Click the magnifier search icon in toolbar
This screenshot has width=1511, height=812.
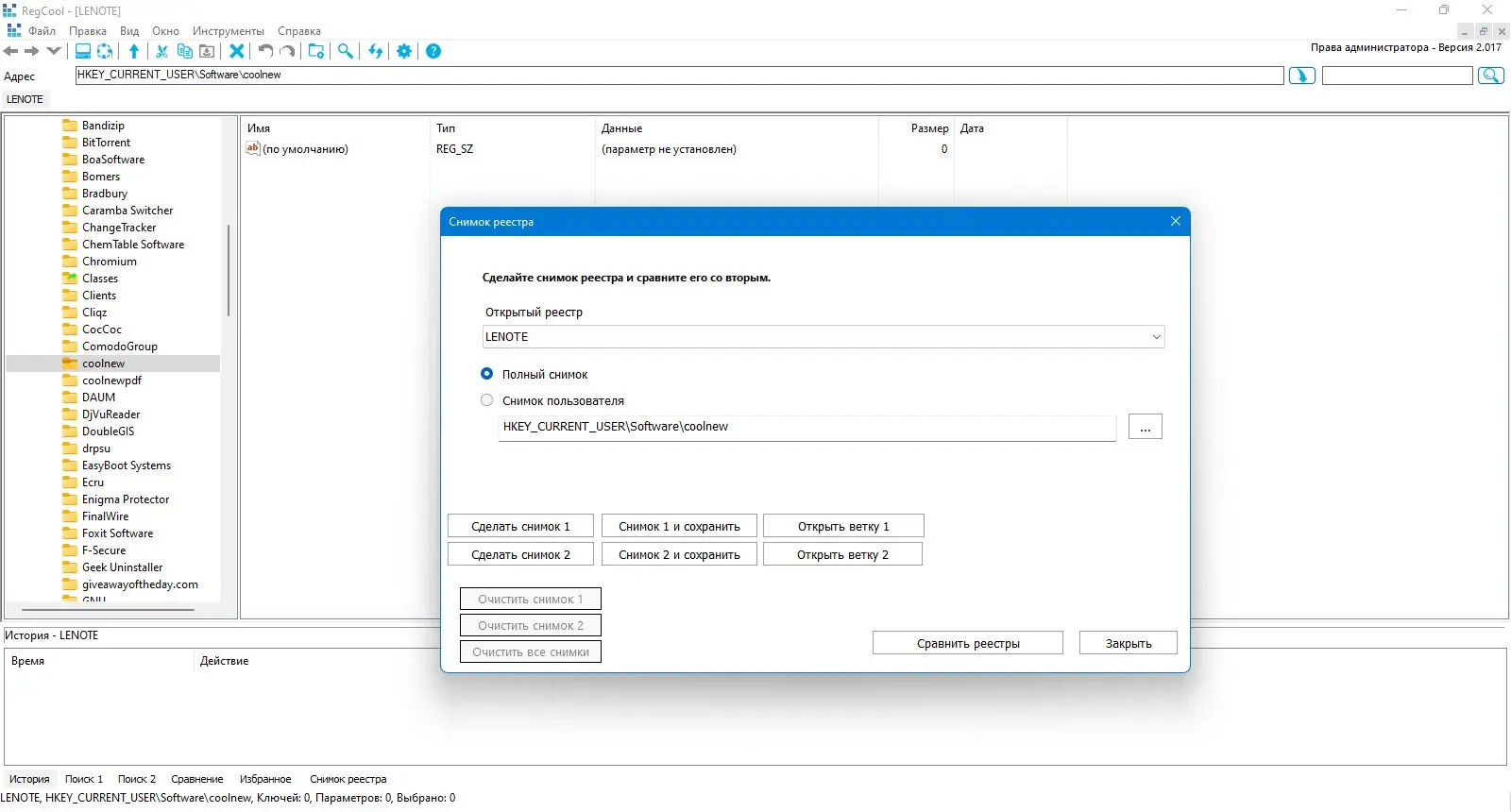coord(346,51)
